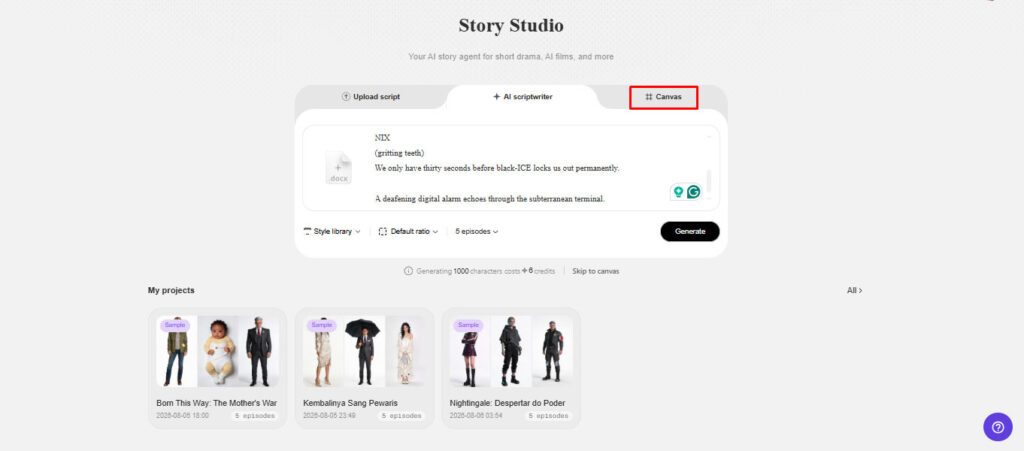Screen dimensions: 1024x451
Task: Open the purple help button
Action: point(998,427)
